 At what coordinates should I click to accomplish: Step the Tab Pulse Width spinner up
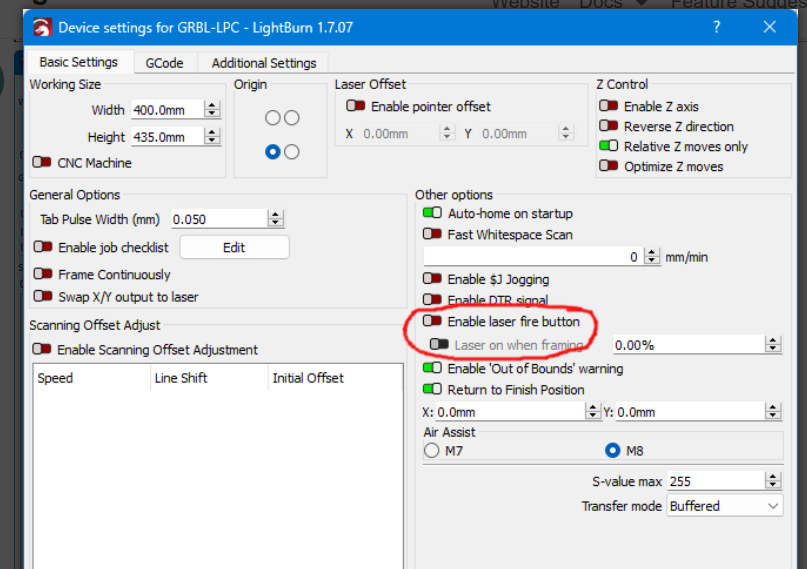pyautogui.click(x=276, y=215)
